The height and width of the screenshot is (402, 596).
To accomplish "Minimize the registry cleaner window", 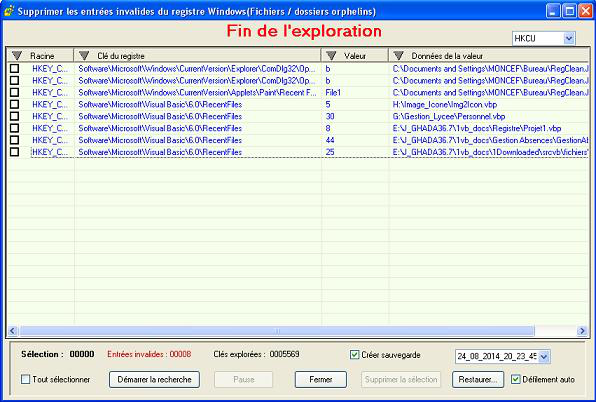I will (553, 11).
